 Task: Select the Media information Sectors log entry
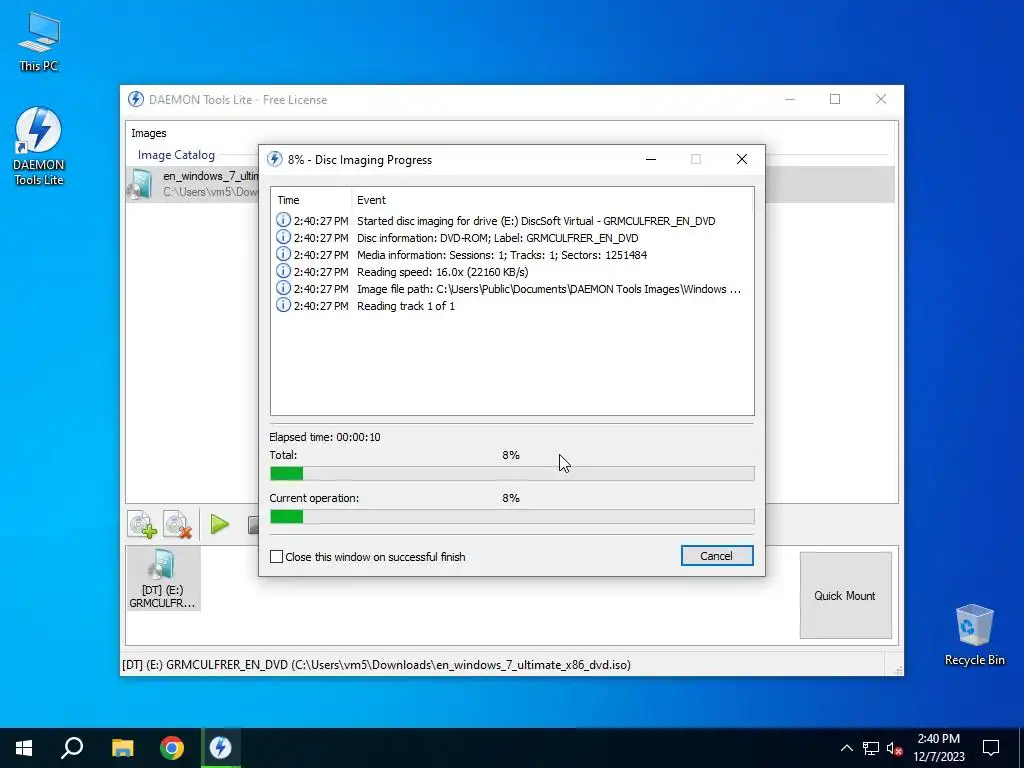coord(512,255)
